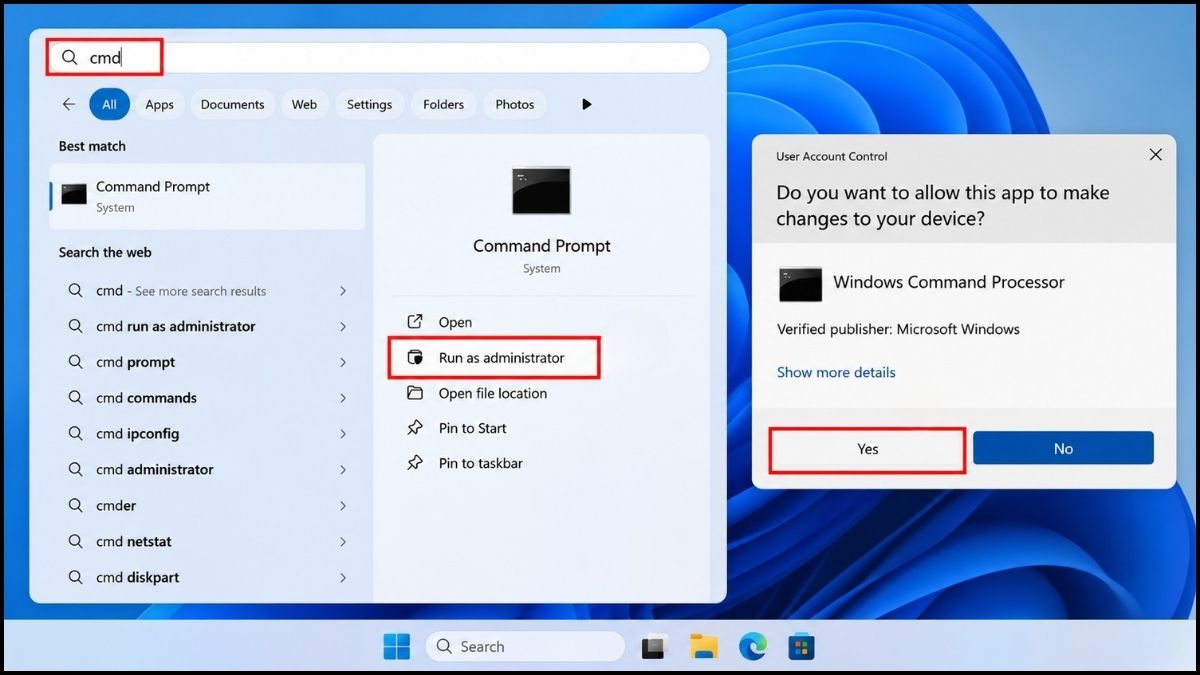Click No in User Account Control dialog
This screenshot has height=675, width=1200.
1063,449
